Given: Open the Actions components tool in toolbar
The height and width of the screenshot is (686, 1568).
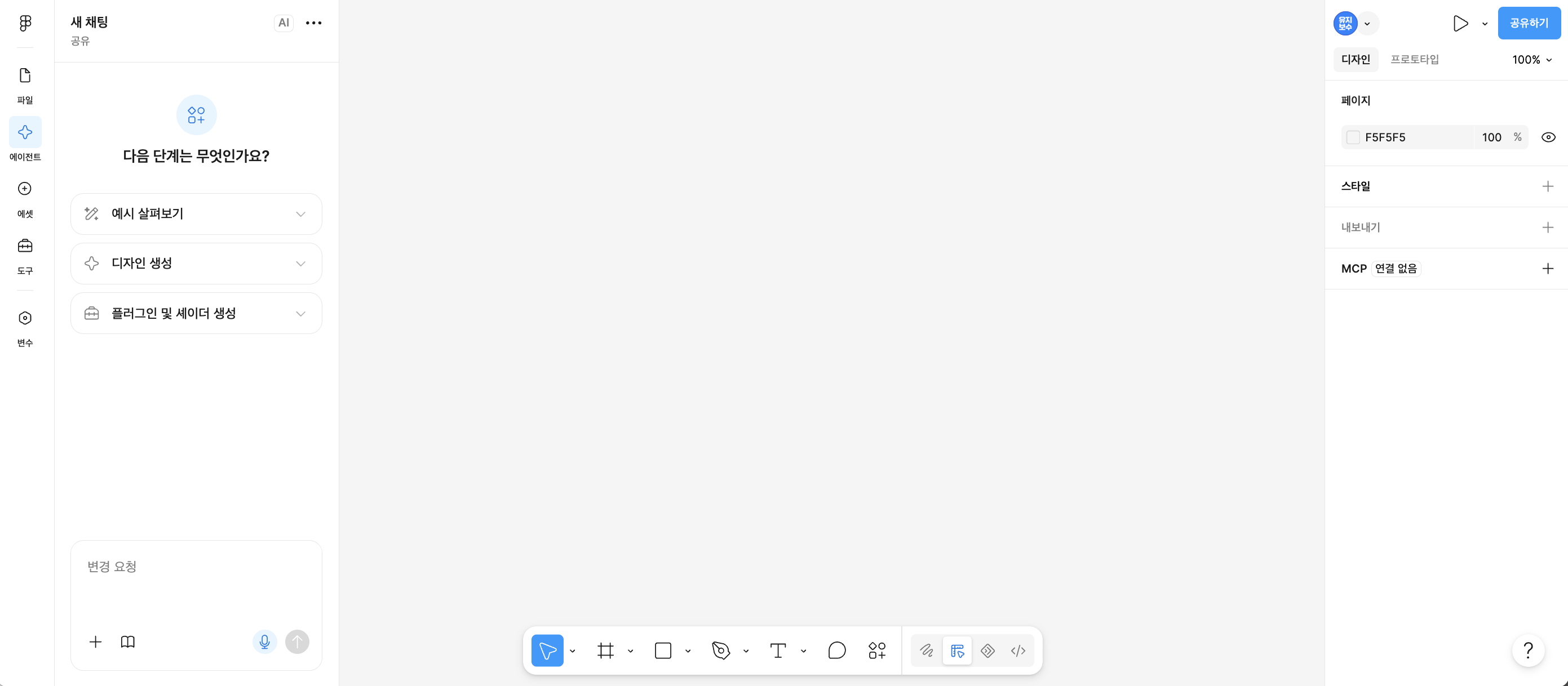Looking at the screenshot, I should pyautogui.click(x=877, y=651).
